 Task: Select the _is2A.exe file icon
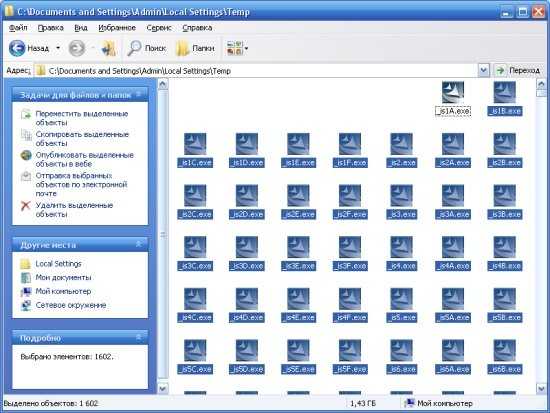[x=453, y=144]
